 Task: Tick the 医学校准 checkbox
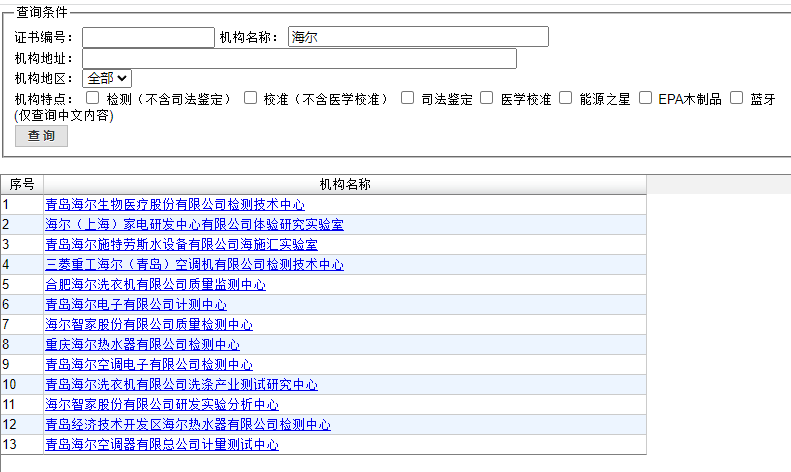[486, 97]
